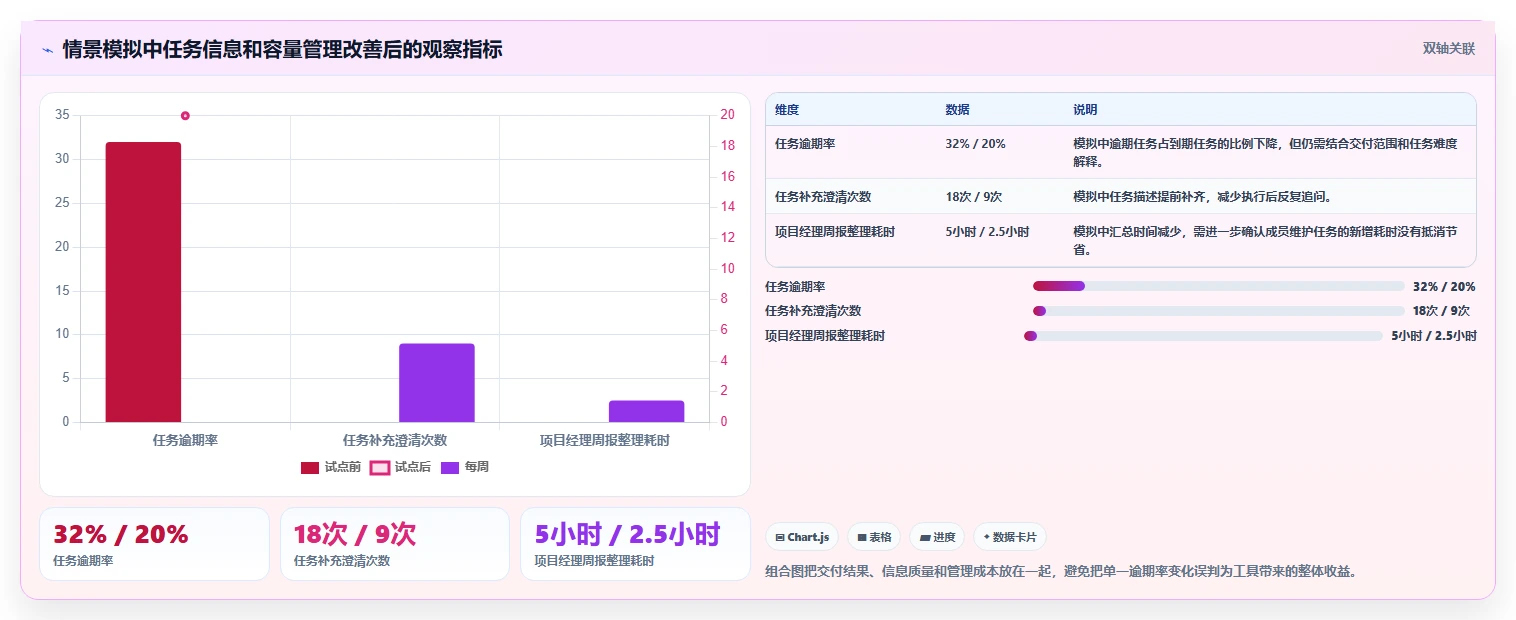Click the footer note starting 组合图把交付结果

[1062, 571]
